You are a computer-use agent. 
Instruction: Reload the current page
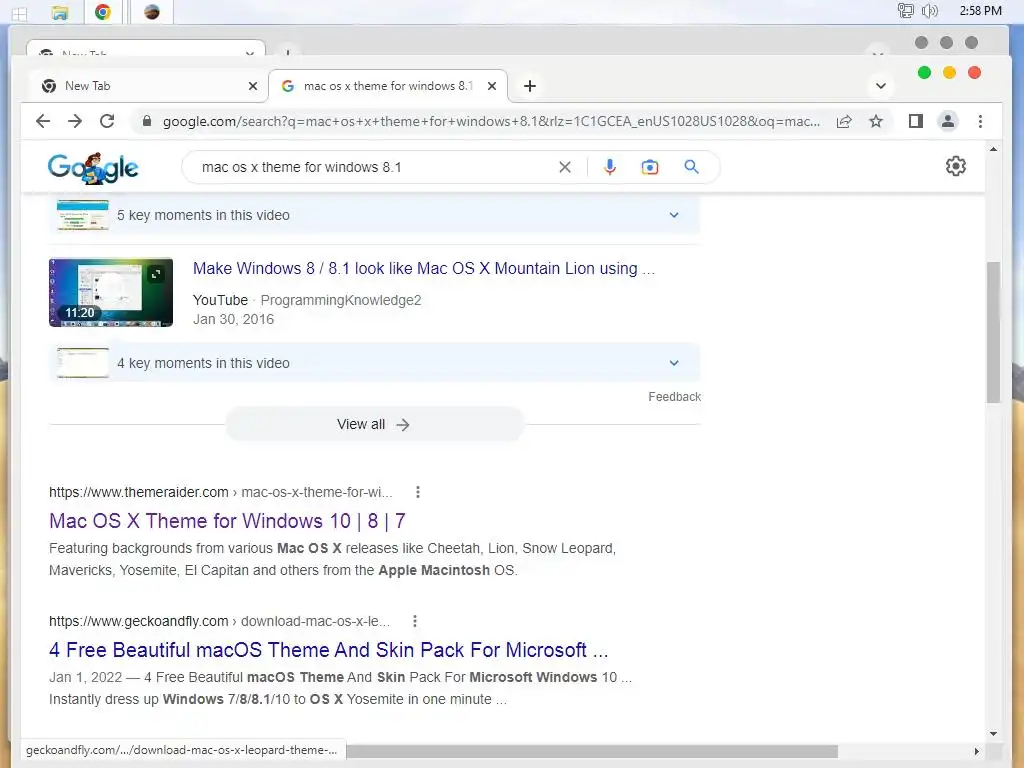107,121
